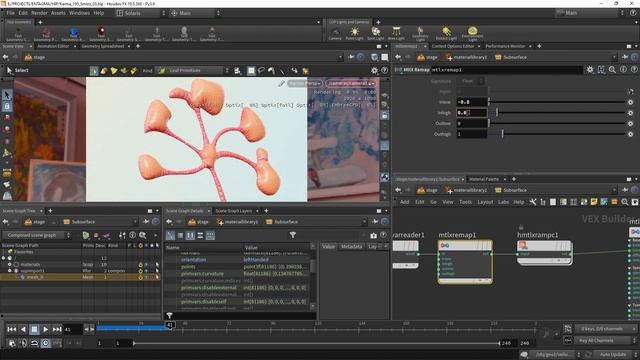Click frame 41 marker on timeline
The width and height of the screenshot is (640, 360).
170,325
